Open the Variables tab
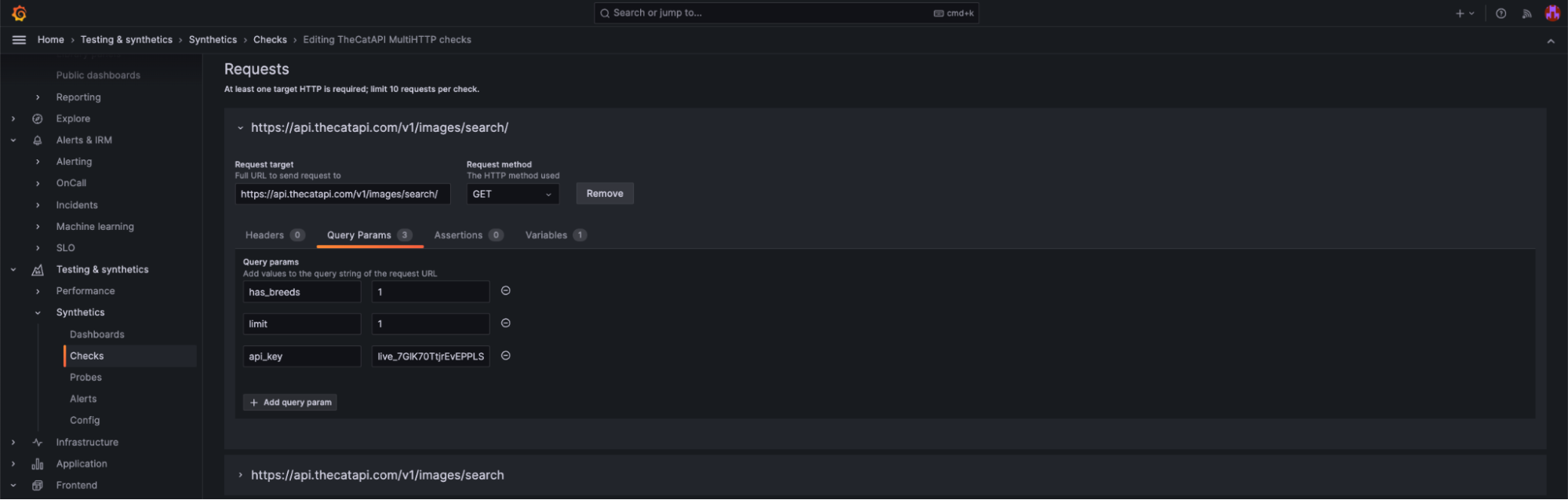Image resolution: width=1568 pixels, height=500 pixels. tap(555, 235)
